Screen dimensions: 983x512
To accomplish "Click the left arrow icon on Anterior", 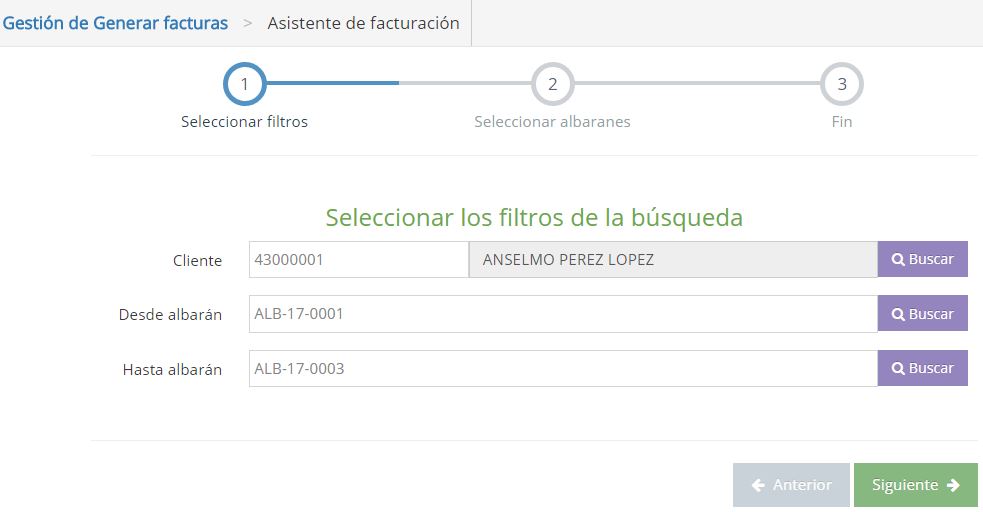I will pos(758,485).
